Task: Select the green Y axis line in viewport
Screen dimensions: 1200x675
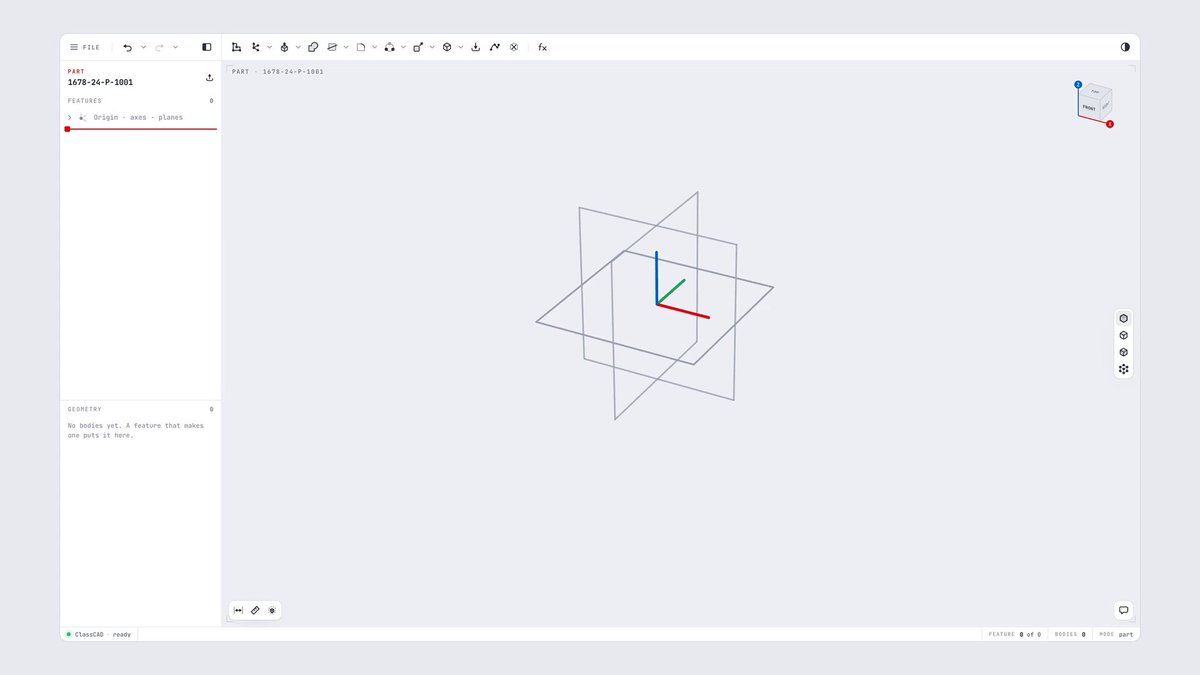Action: click(671, 291)
